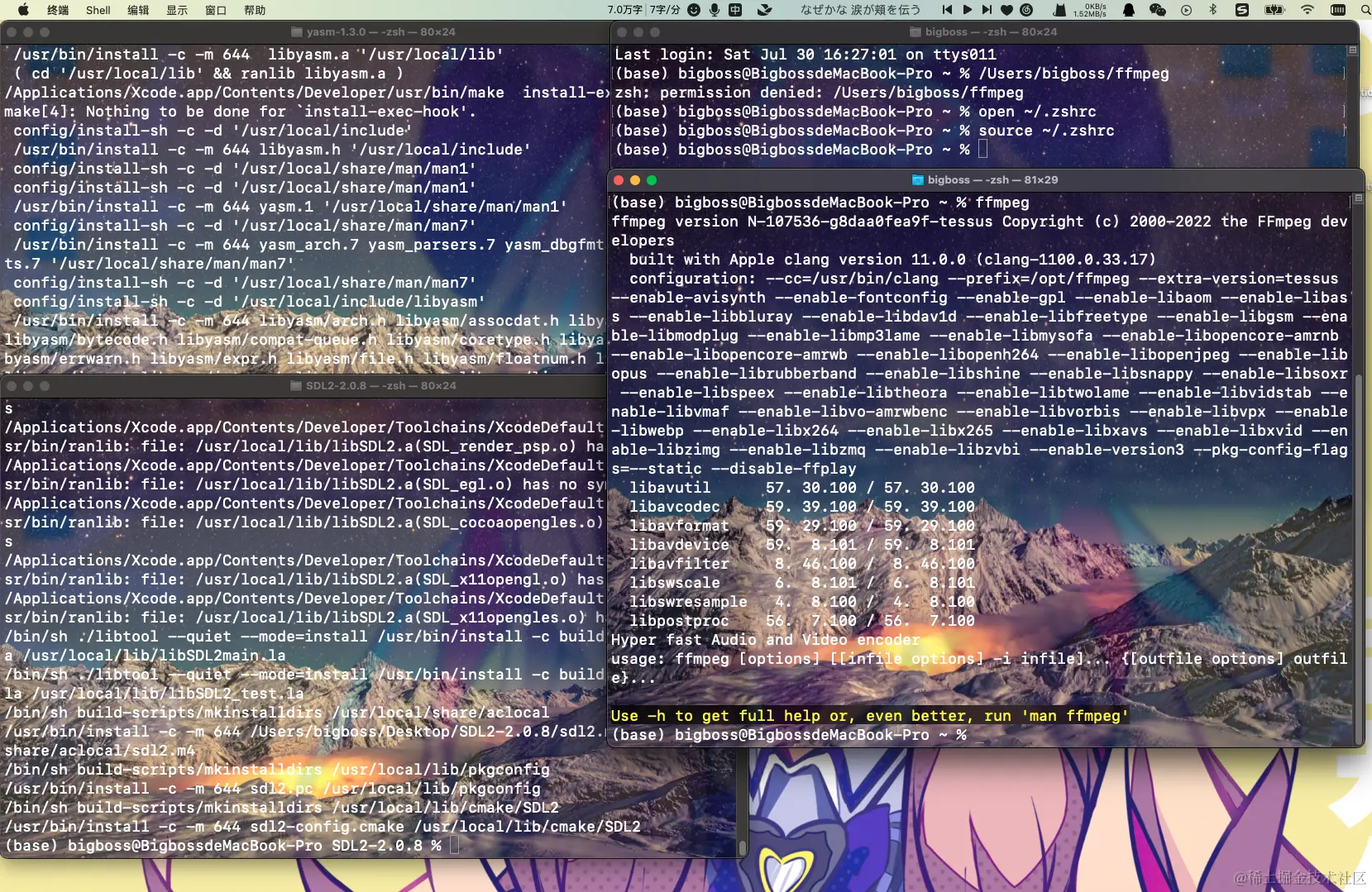
Task: Click the S-shaped app icon in menu bar
Action: click(1242, 10)
